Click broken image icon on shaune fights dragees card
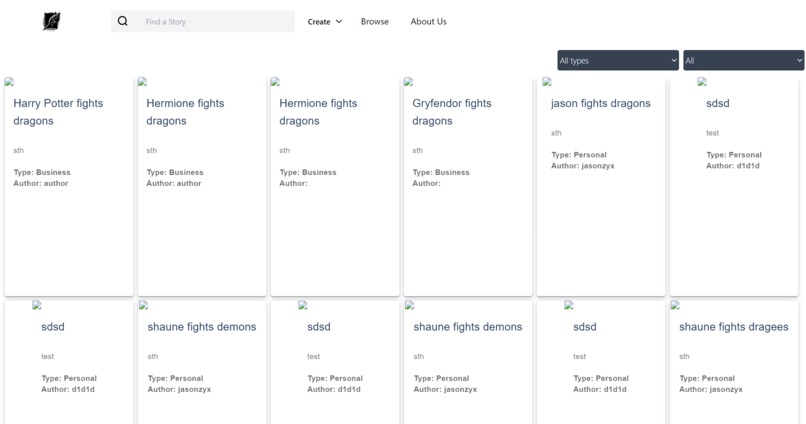Screen dimensions: 806x424 pyautogui.click(x=675, y=305)
